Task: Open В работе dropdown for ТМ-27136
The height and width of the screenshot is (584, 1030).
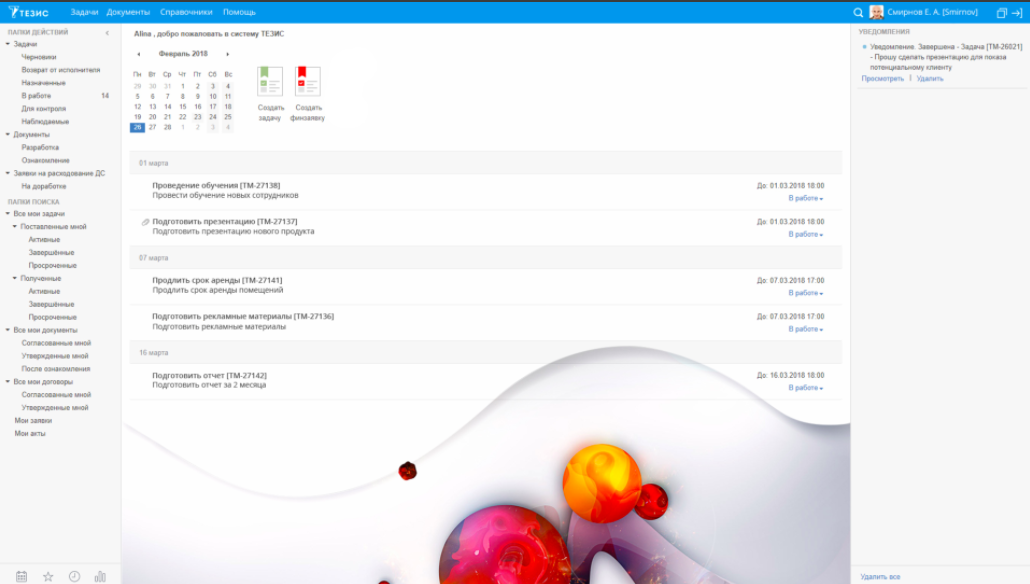Action: 805,329
